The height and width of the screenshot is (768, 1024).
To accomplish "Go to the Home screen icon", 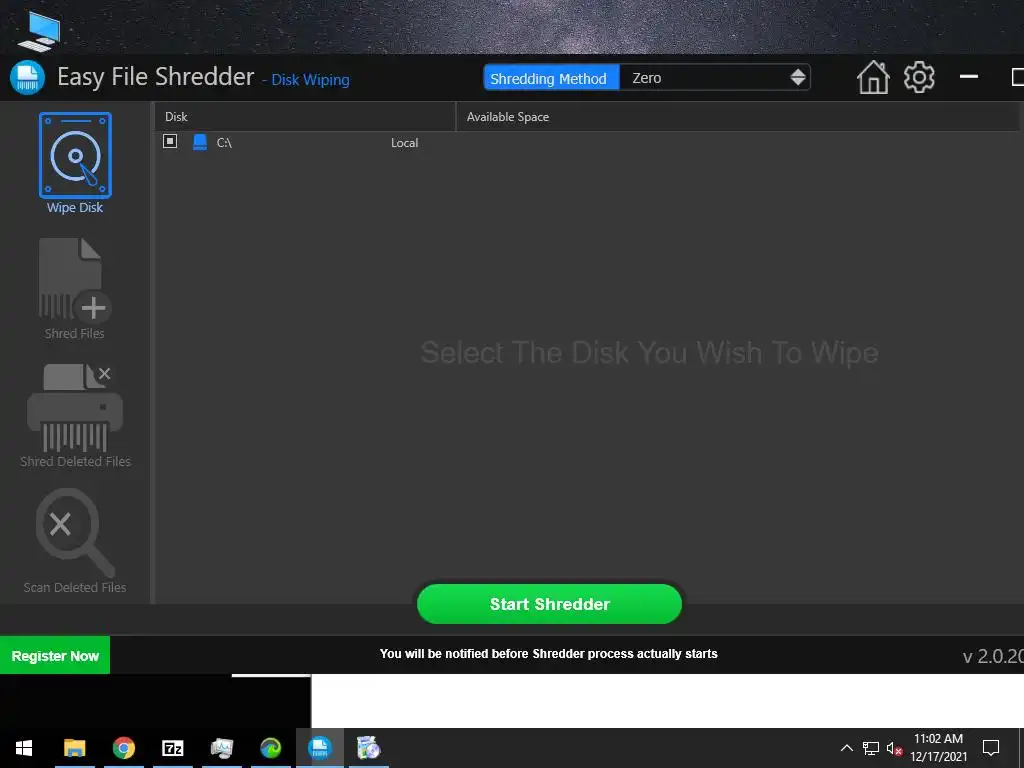I will (873, 78).
